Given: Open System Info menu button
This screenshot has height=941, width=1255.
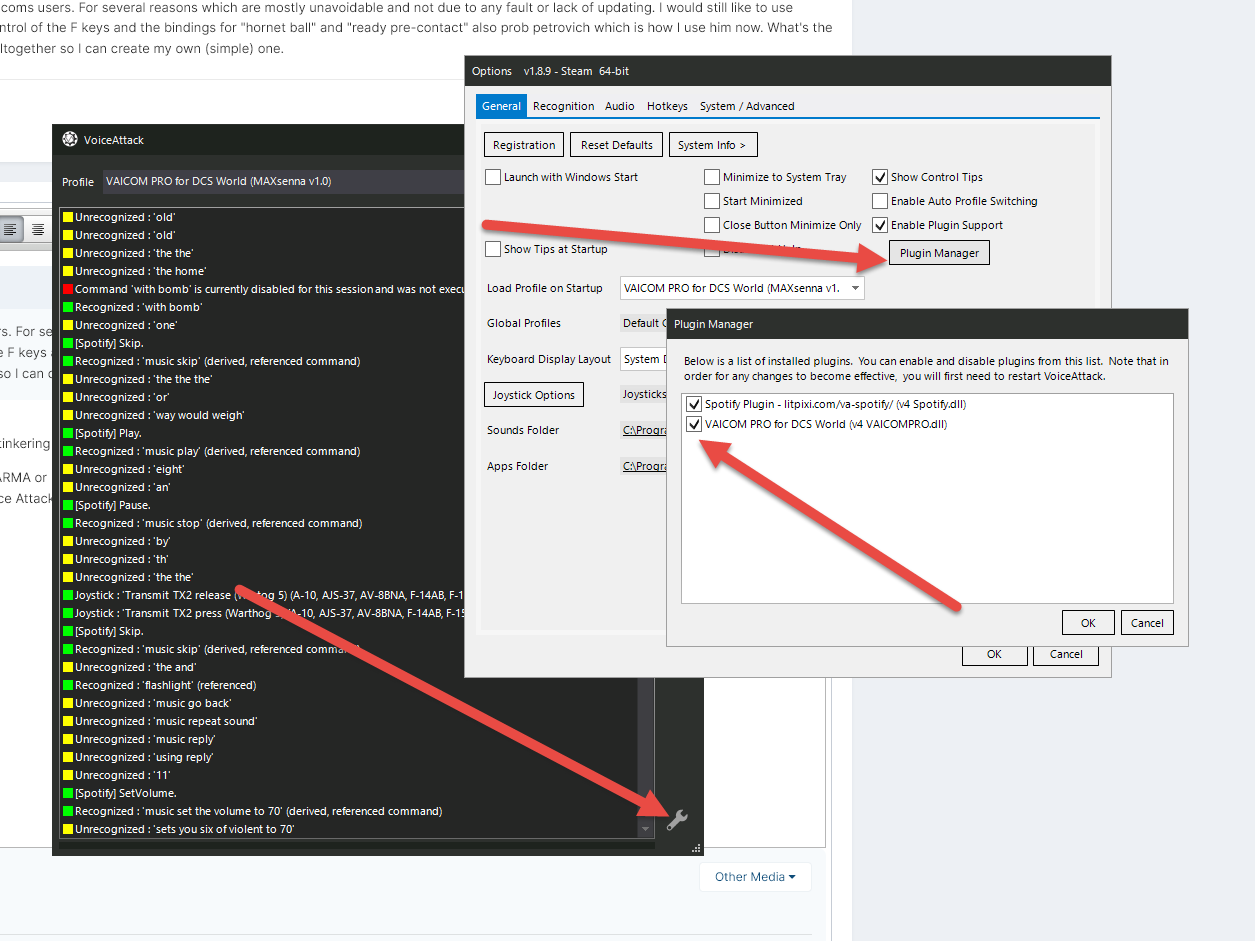Looking at the screenshot, I should coord(712,145).
